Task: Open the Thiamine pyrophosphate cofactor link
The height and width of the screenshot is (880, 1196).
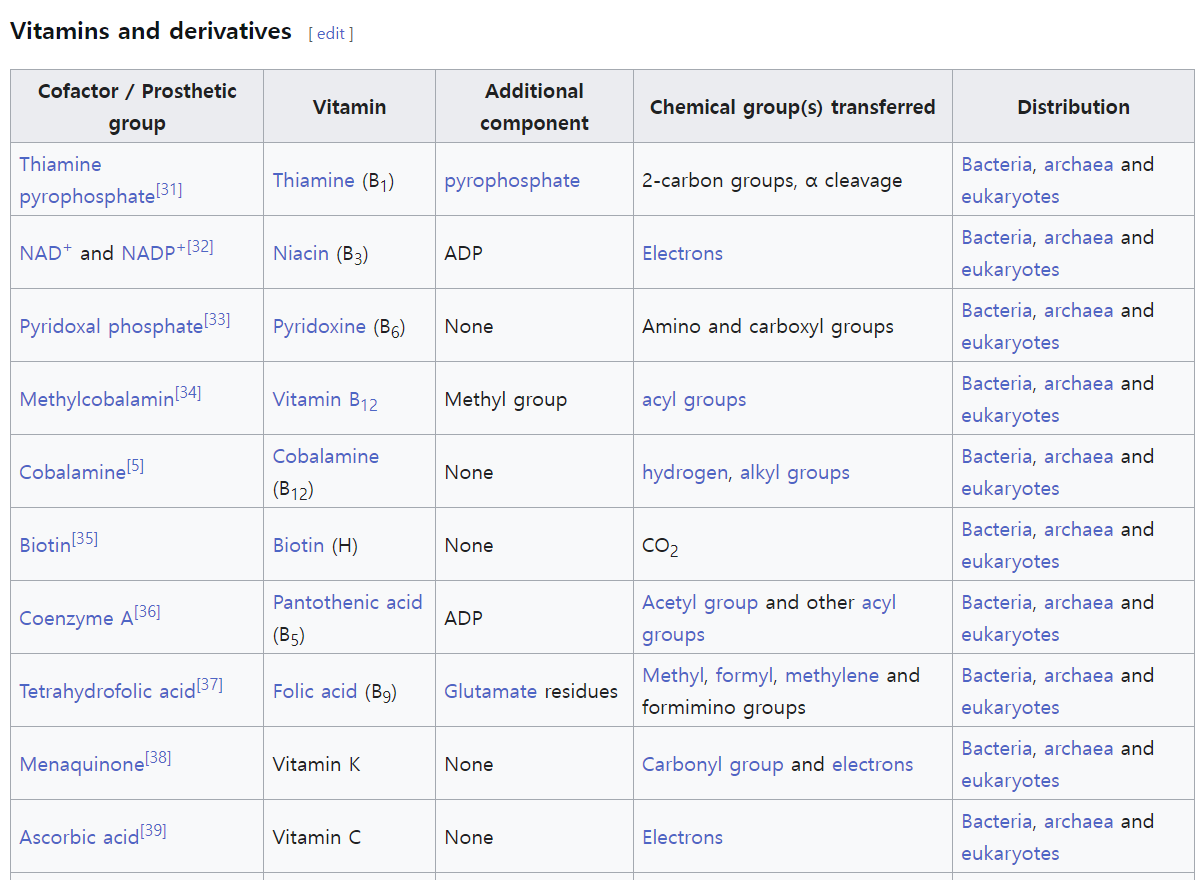Action: click(60, 164)
